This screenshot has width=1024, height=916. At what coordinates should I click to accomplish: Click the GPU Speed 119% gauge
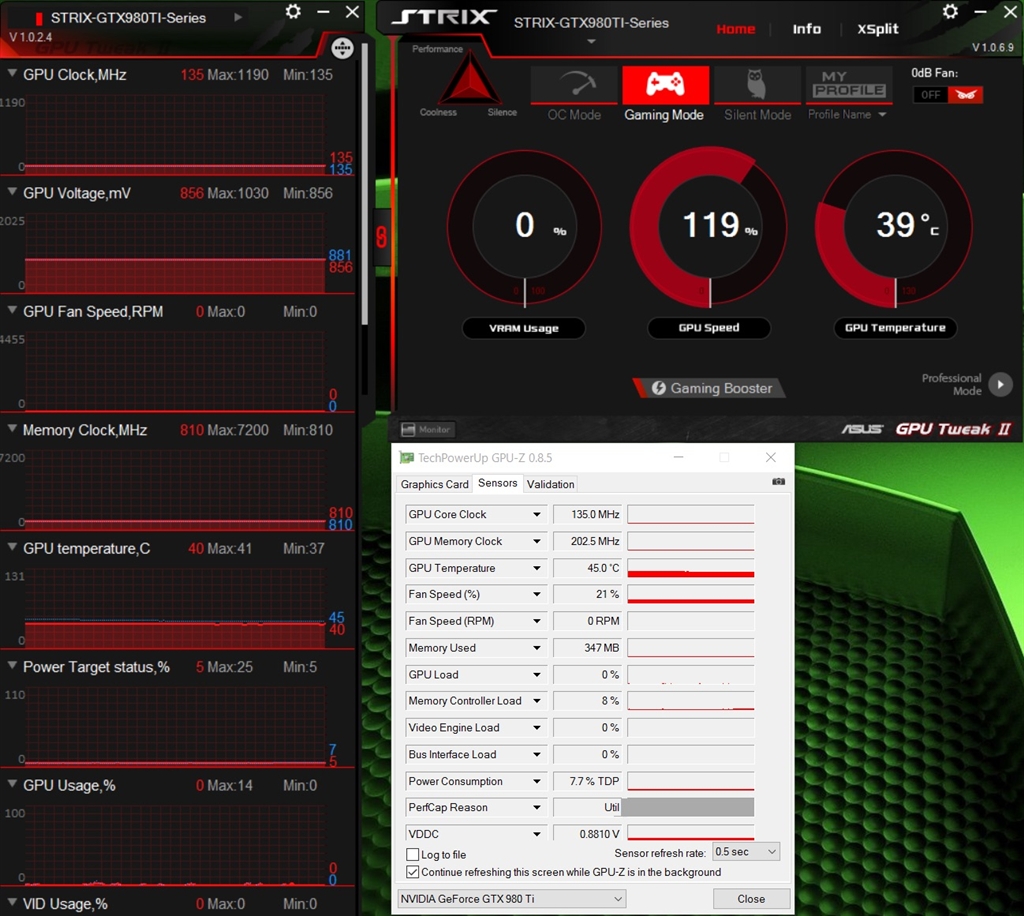(x=709, y=227)
